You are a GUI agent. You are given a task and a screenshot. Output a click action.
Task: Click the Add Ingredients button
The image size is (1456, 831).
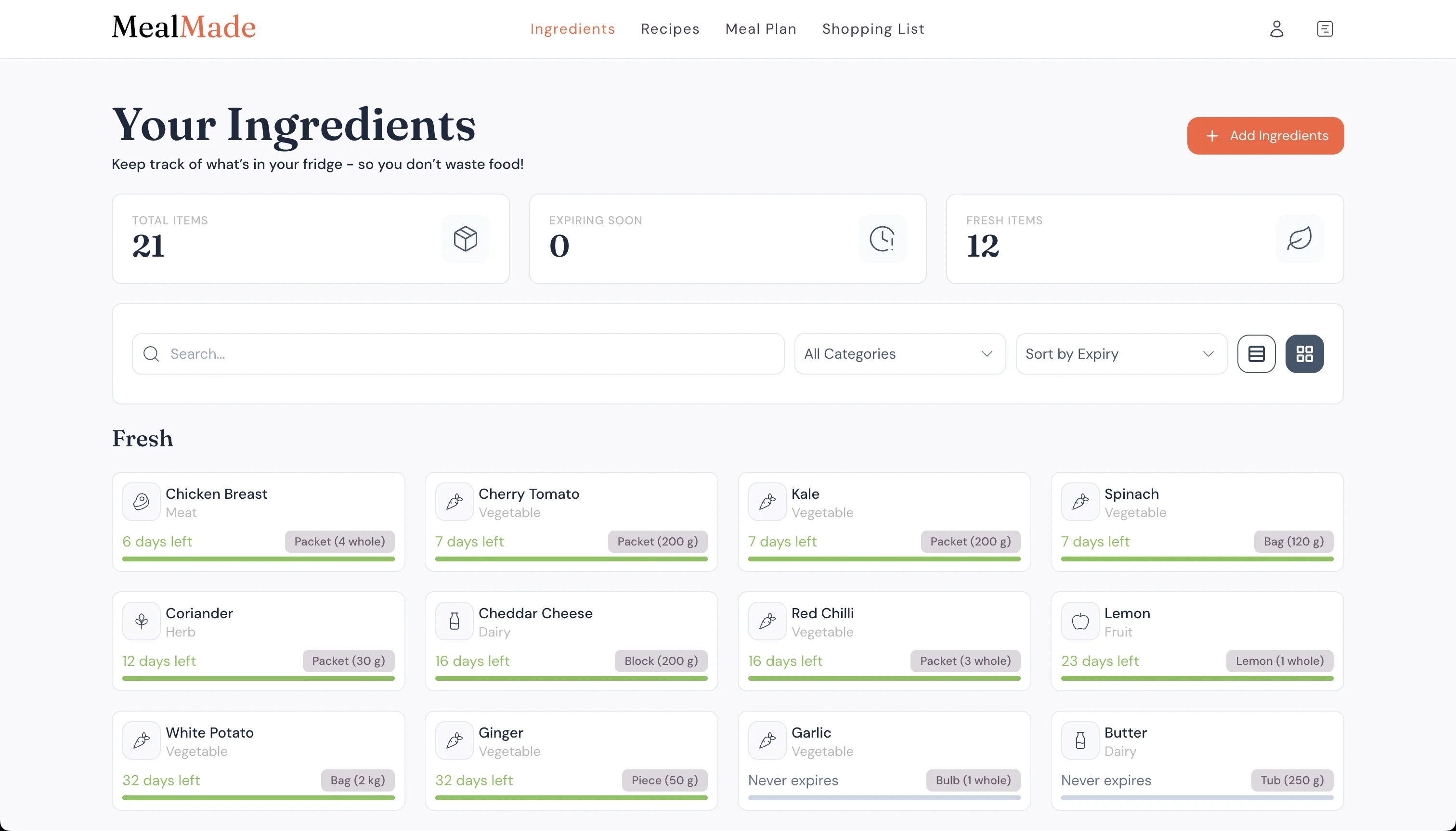1265,135
